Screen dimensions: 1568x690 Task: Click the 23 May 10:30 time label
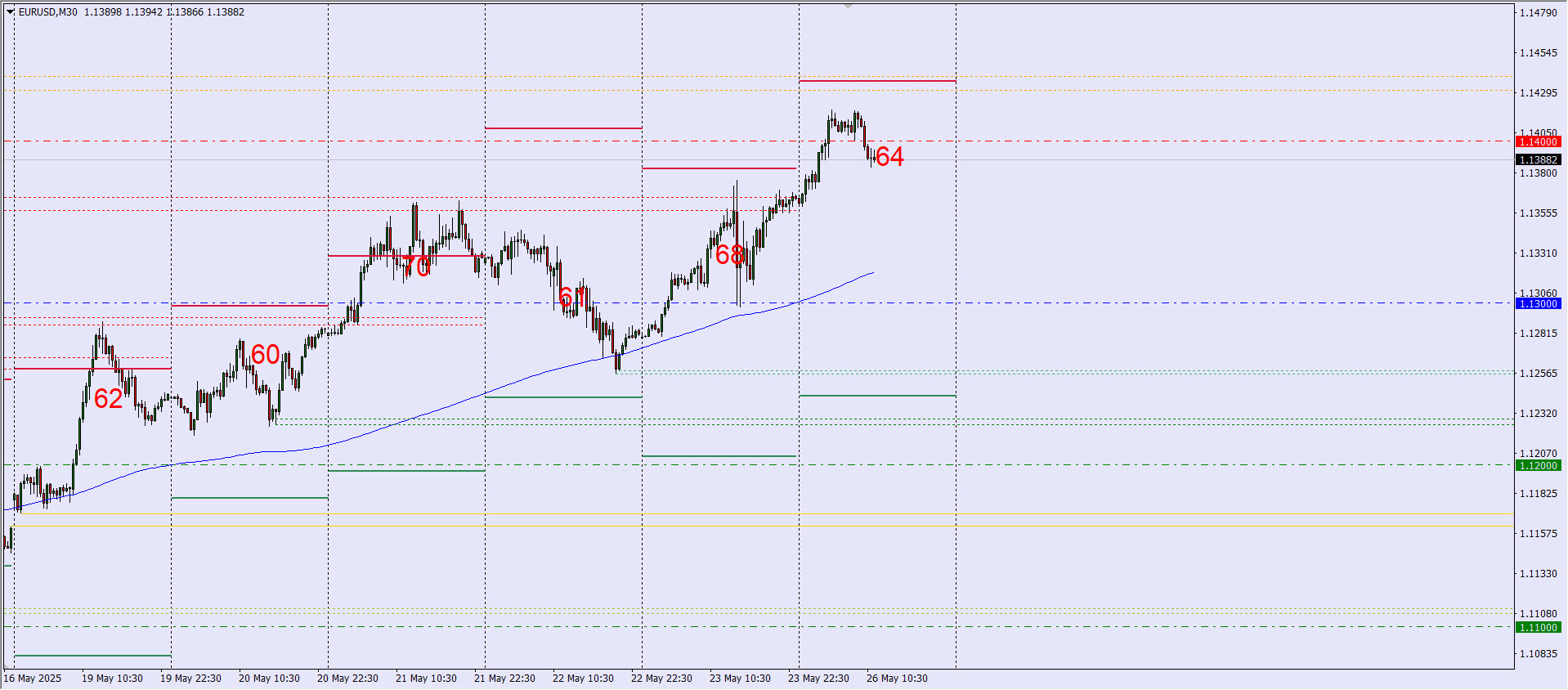740,679
